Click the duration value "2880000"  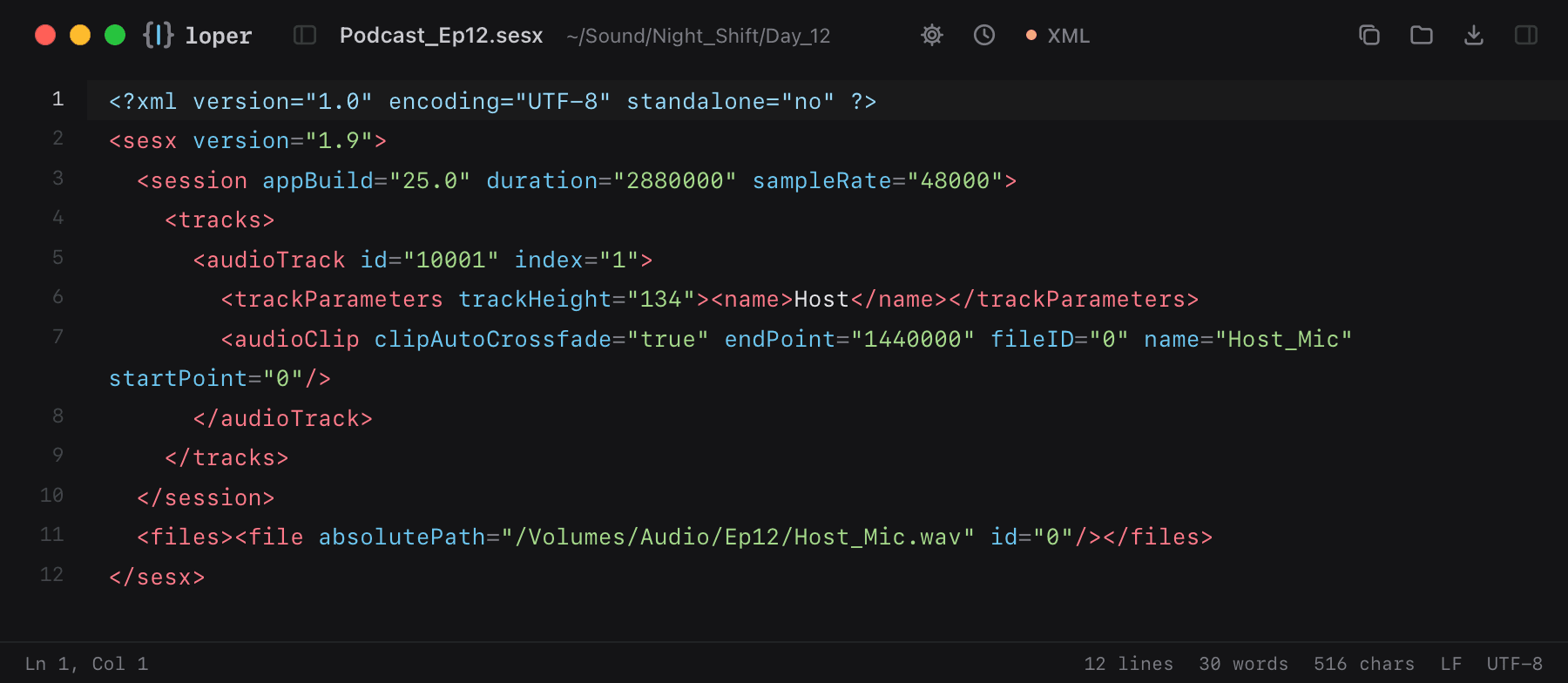[x=675, y=180]
